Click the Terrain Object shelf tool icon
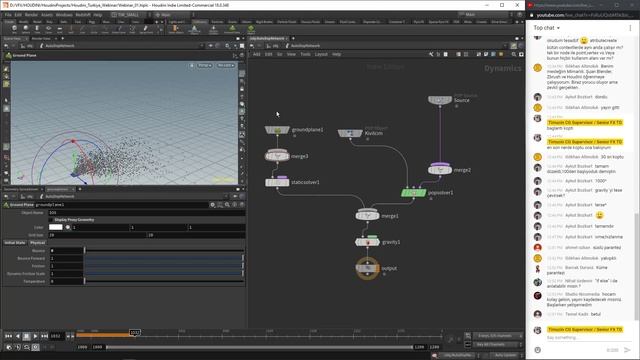 click(251, 29)
